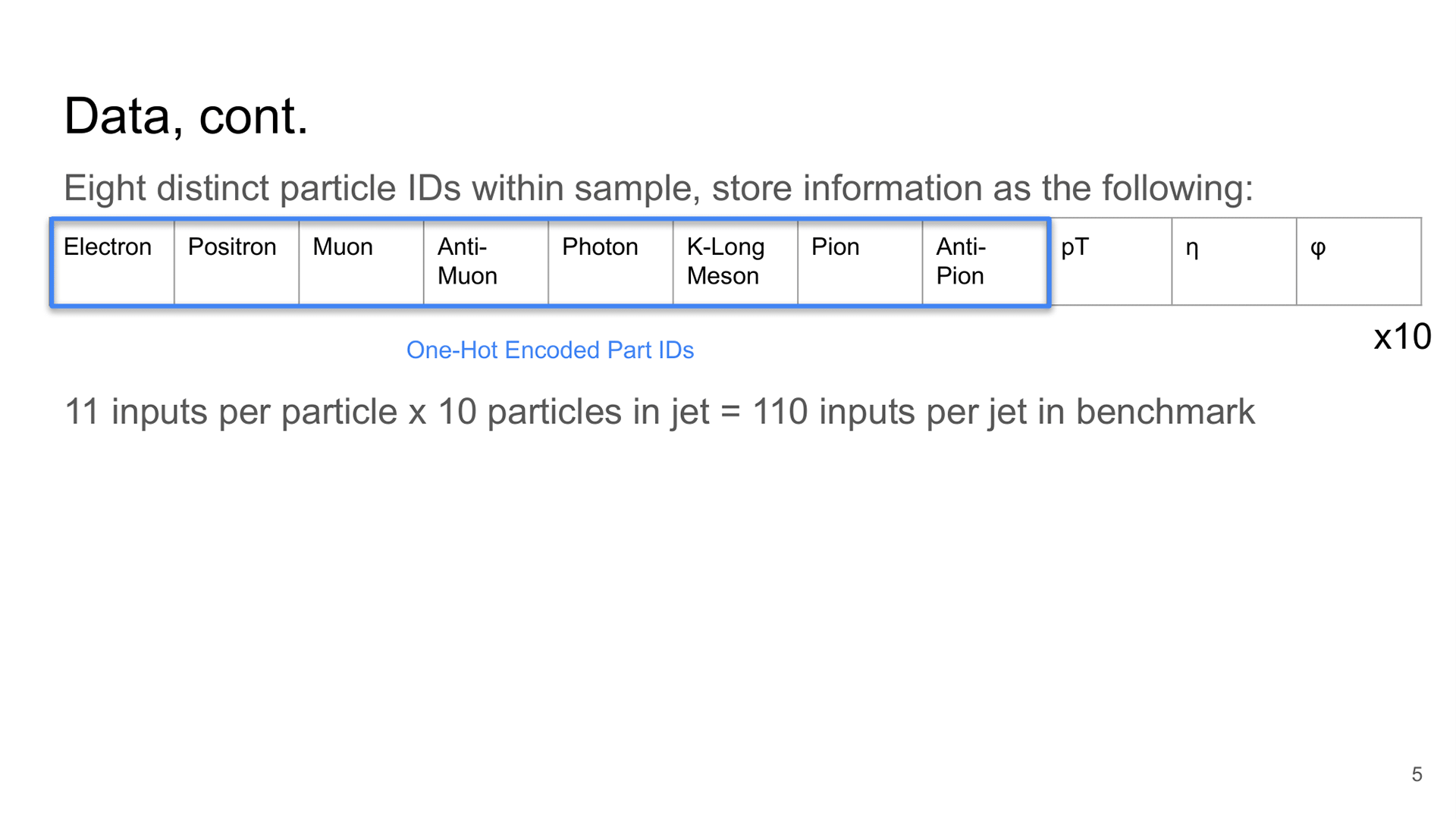This screenshot has height=819, width=1456.
Task: Click the '11 inputs per particle' sentence
Action: [660, 412]
